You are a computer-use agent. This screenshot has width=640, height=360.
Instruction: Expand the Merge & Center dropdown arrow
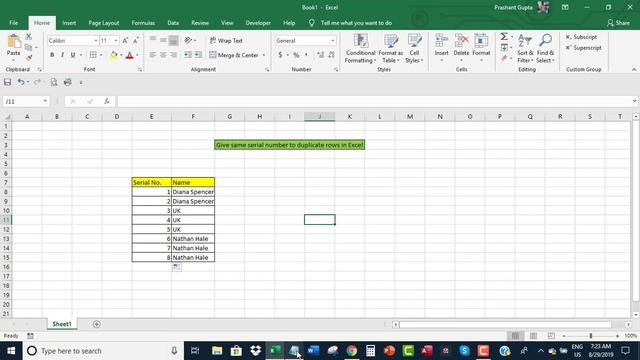coord(264,55)
